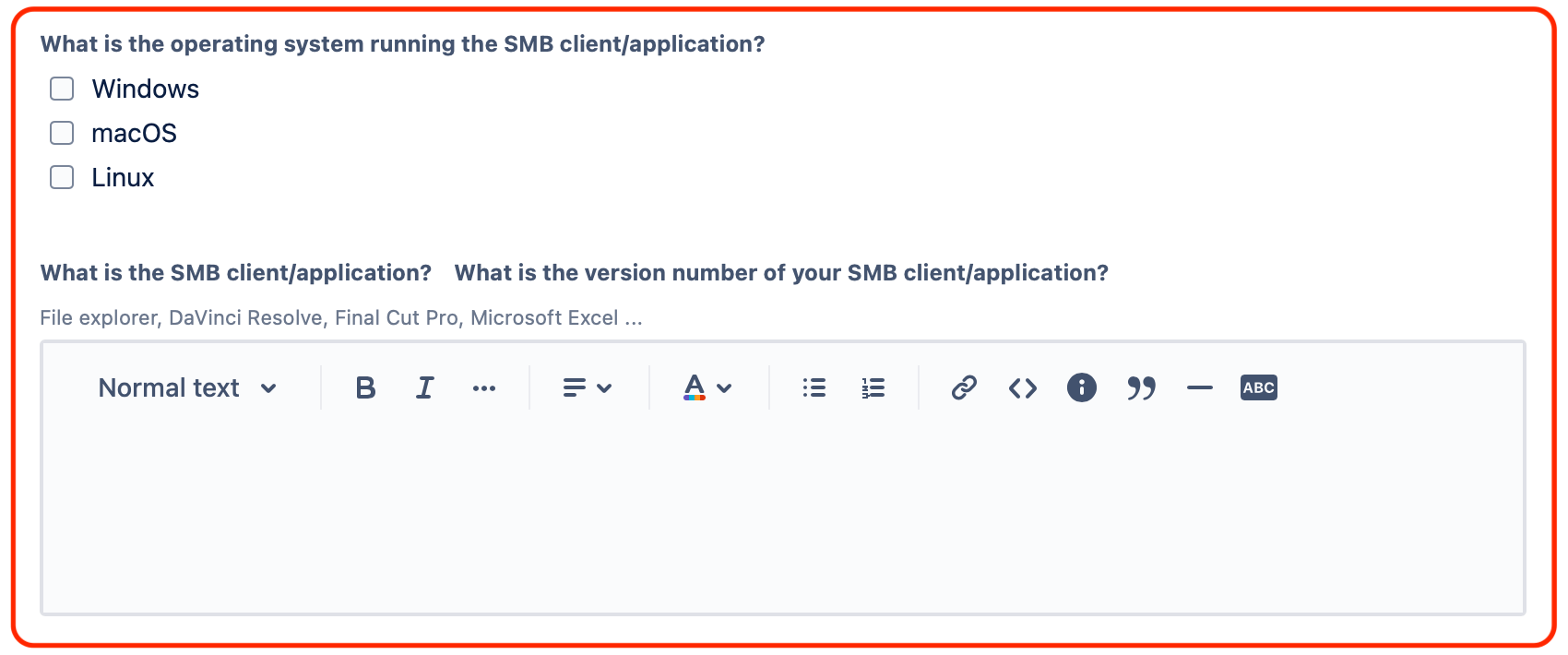
Task: Insert a numbered list
Action: pos(873,388)
